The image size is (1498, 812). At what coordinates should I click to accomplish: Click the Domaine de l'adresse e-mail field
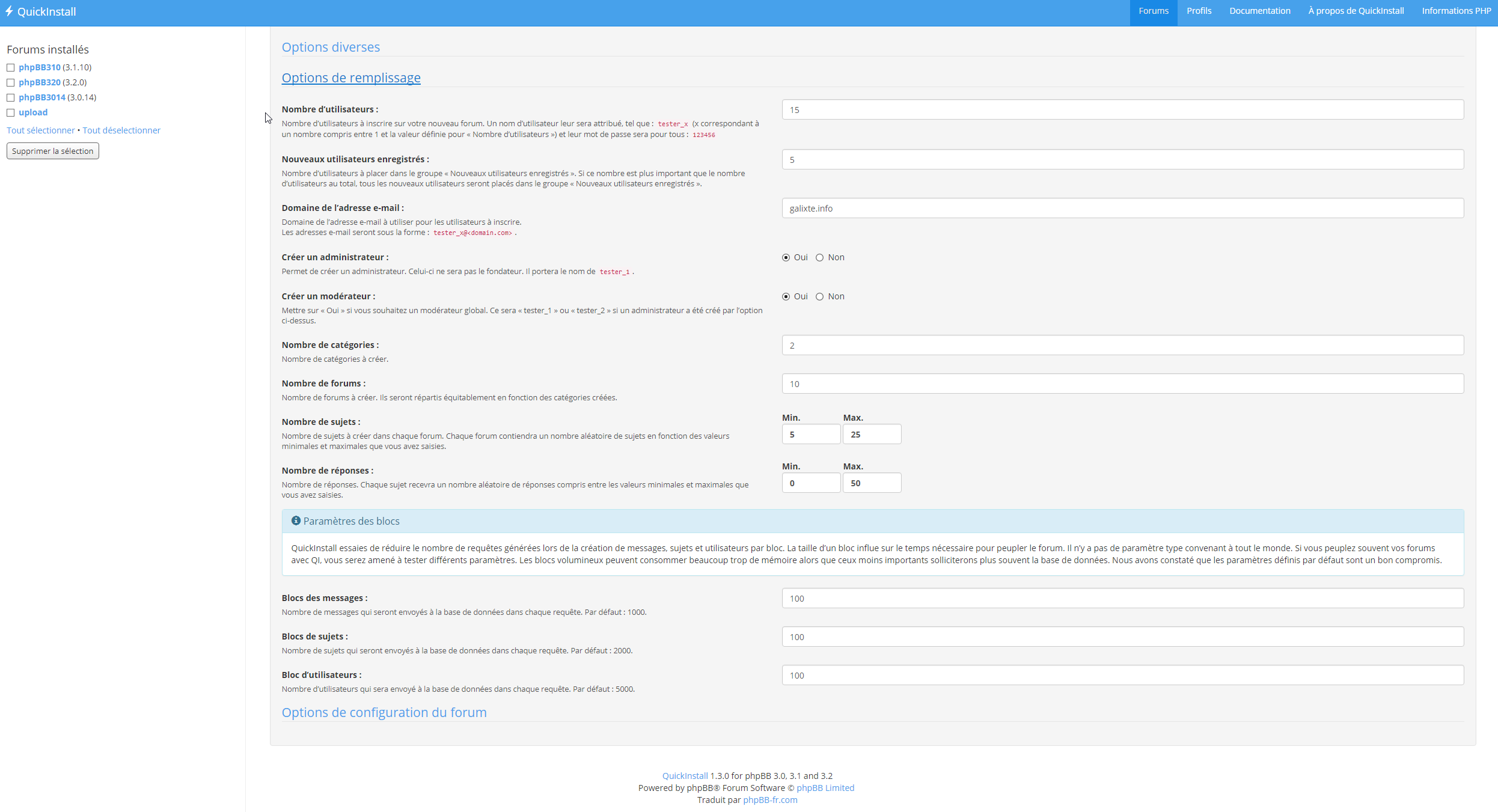point(1122,209)
